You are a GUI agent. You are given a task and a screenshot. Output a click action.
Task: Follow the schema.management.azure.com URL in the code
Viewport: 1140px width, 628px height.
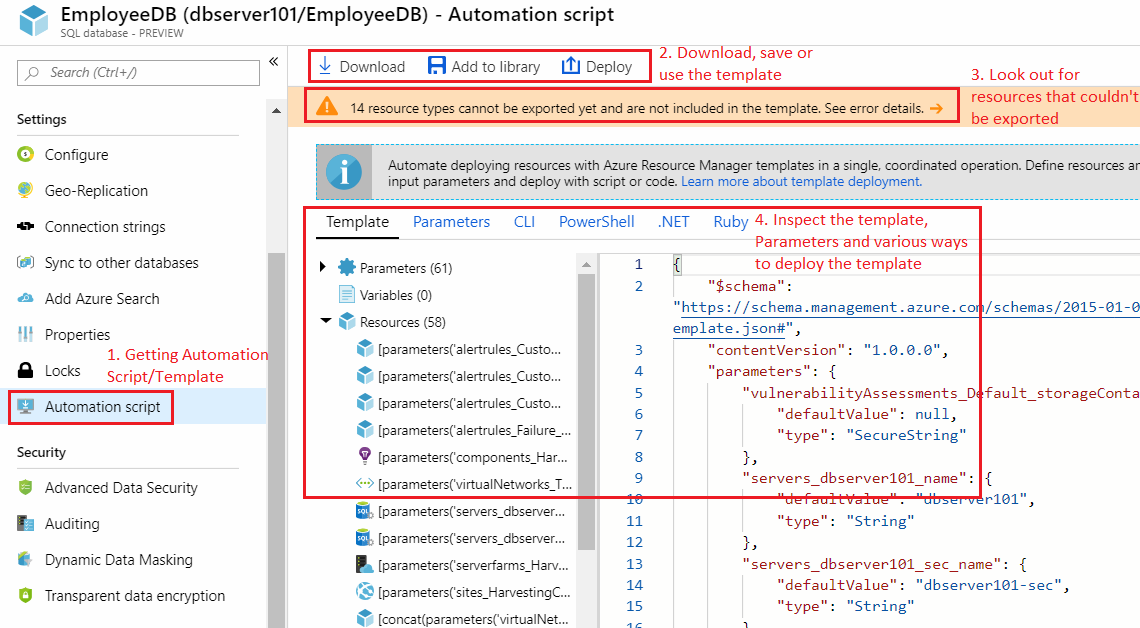click(x=907, y=307)
